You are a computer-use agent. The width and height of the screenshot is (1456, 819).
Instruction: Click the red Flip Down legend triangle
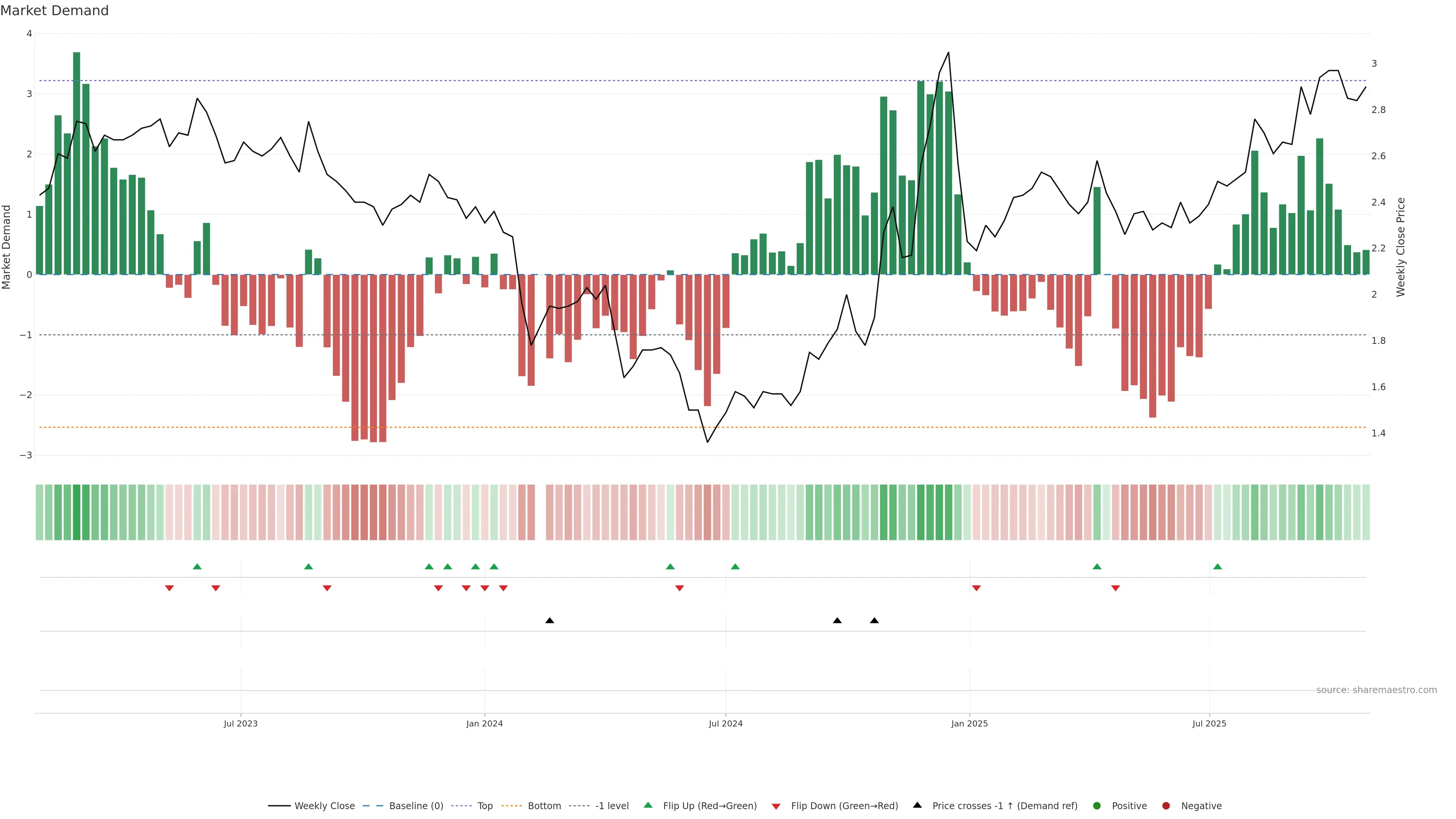point(775,806)
